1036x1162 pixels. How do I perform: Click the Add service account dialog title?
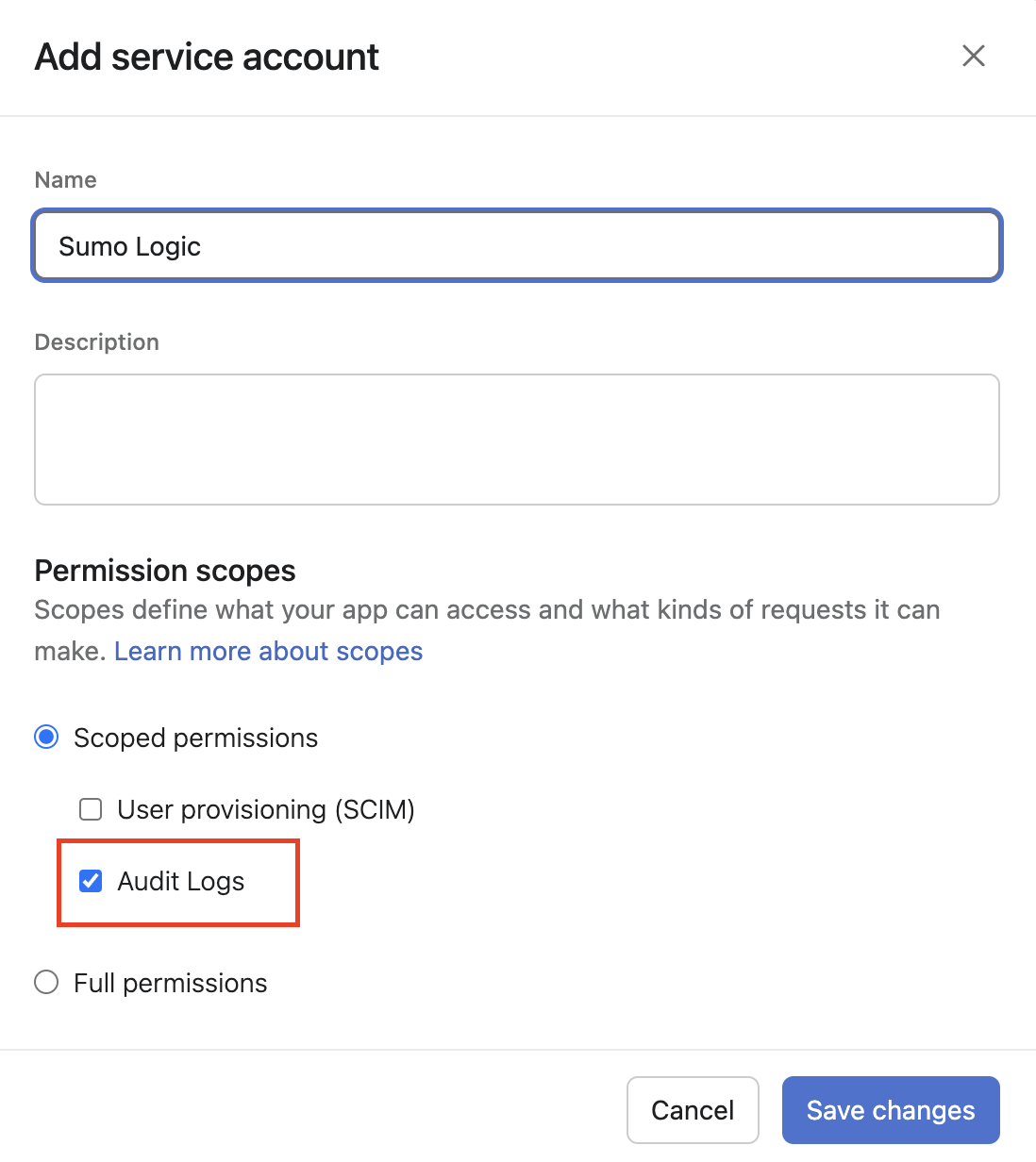point(207,57)
